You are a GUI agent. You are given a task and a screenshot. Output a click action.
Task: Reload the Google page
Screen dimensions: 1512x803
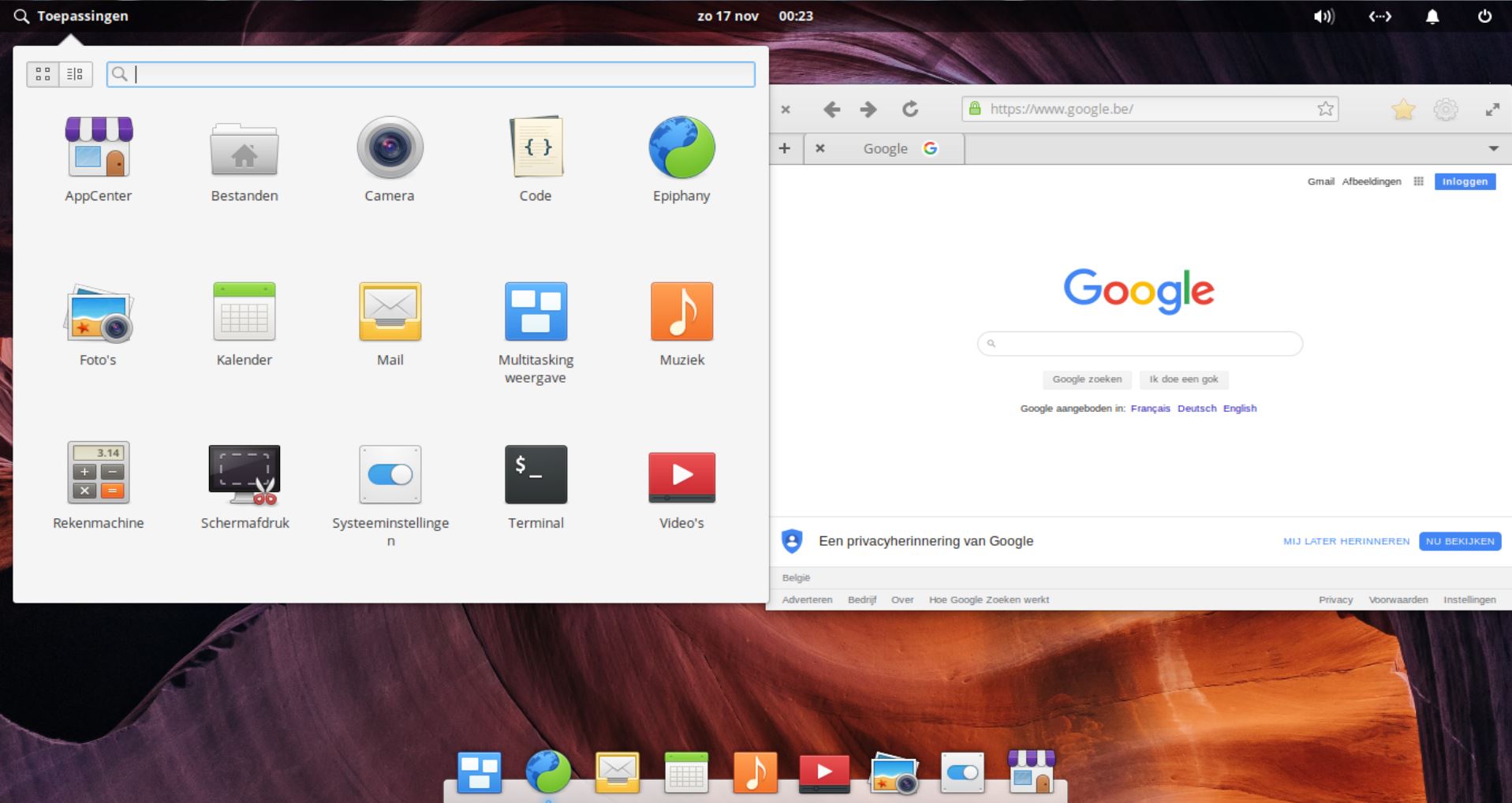[910, 110]
